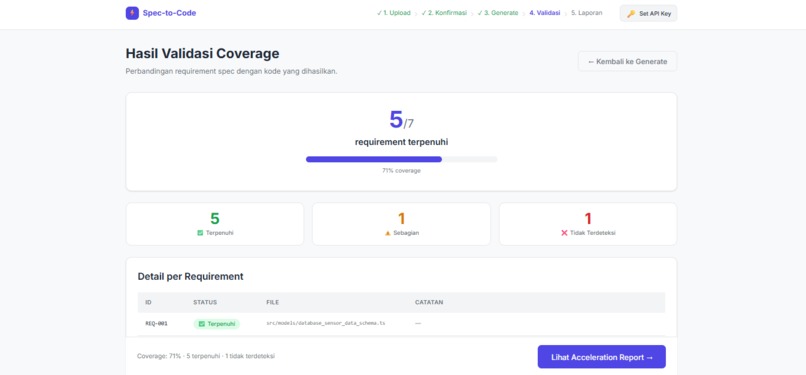The height and width of the screenshot is (375, 806).
Task: Click the warning triangle icon beside Sebagian
Action: (x=388, y=233)
